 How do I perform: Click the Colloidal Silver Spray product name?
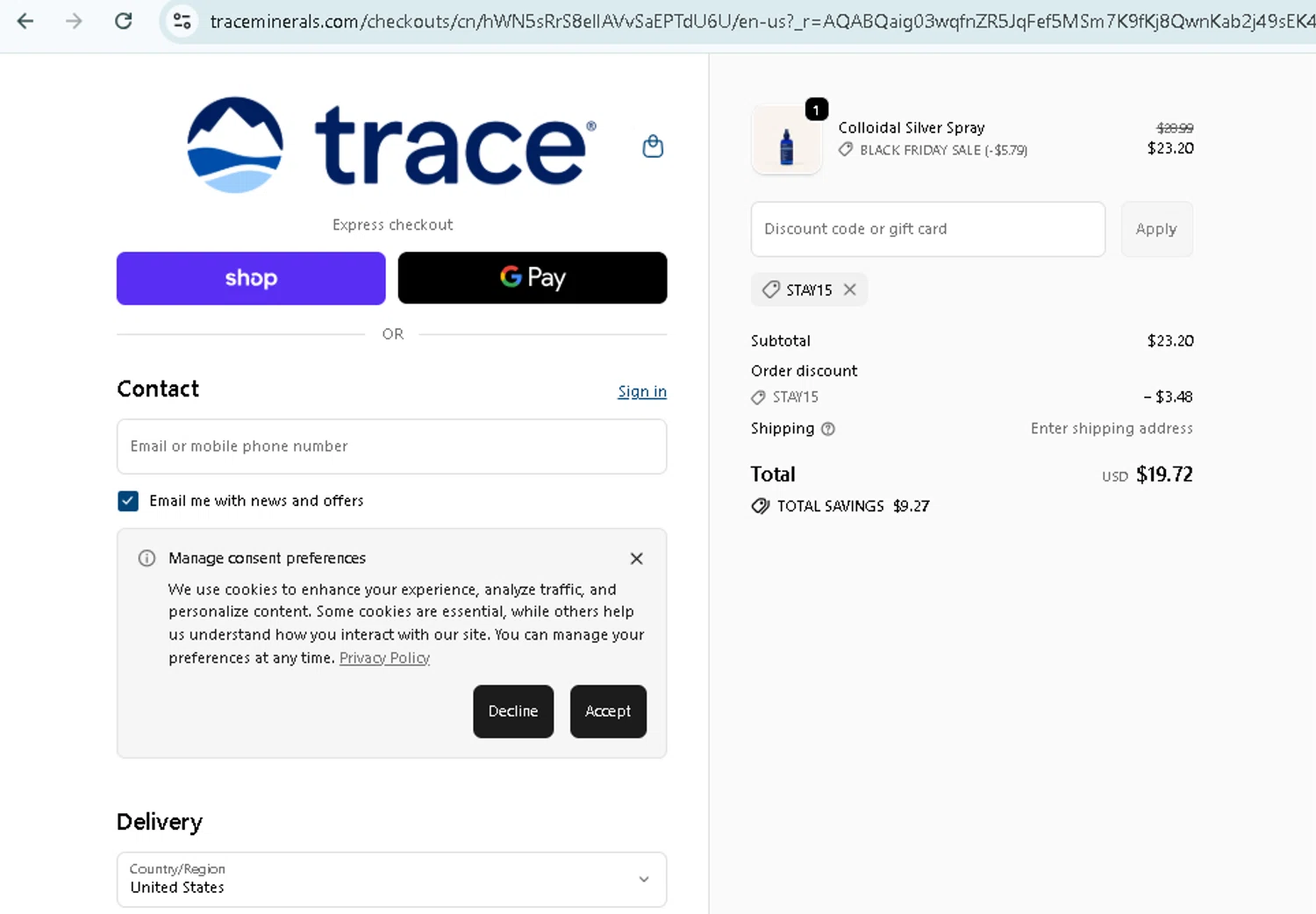point(912,128)
